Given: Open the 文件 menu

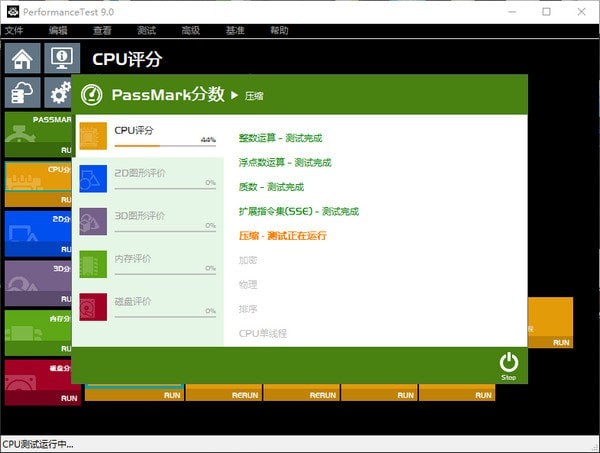Looking at the screenshot, I should [x=13, y=31].
